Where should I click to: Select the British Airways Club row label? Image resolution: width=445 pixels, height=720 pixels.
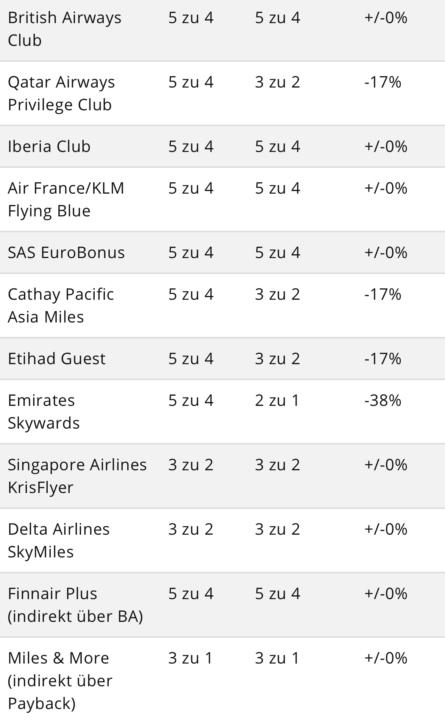65,29
